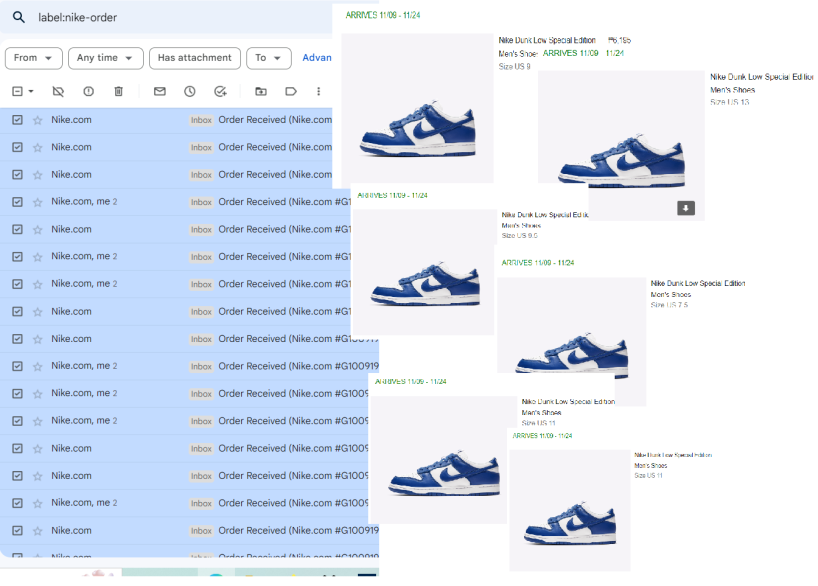Click the download icon on Size US 13 shoe image
Viewport: 818px width, 586px height.
[x=685, y=208]
